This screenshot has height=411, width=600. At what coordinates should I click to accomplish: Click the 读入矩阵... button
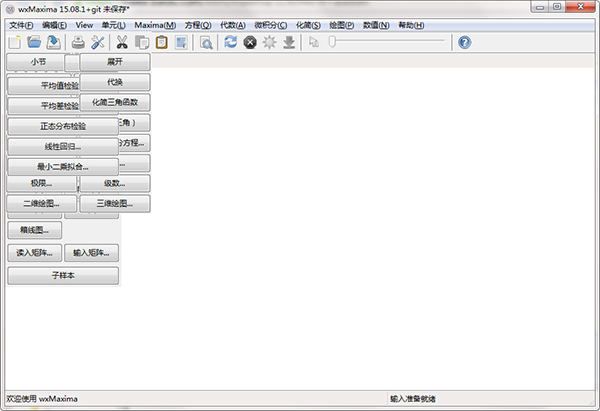point(34,253)
